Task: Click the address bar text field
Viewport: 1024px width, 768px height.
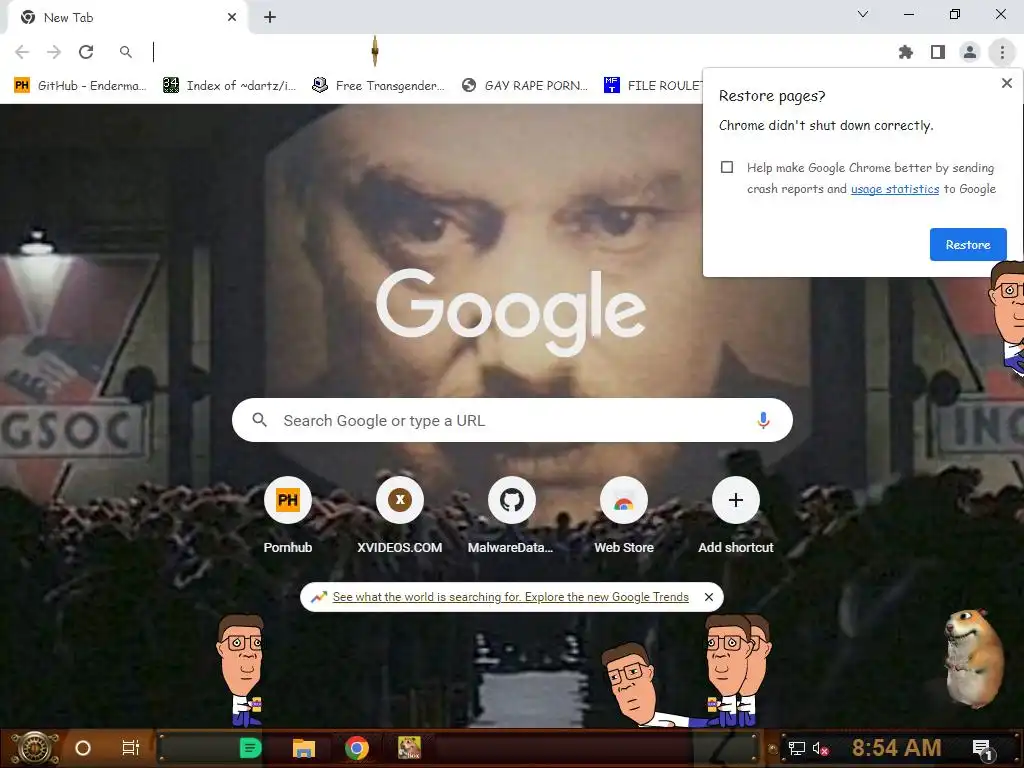Action: click(516, 52)
